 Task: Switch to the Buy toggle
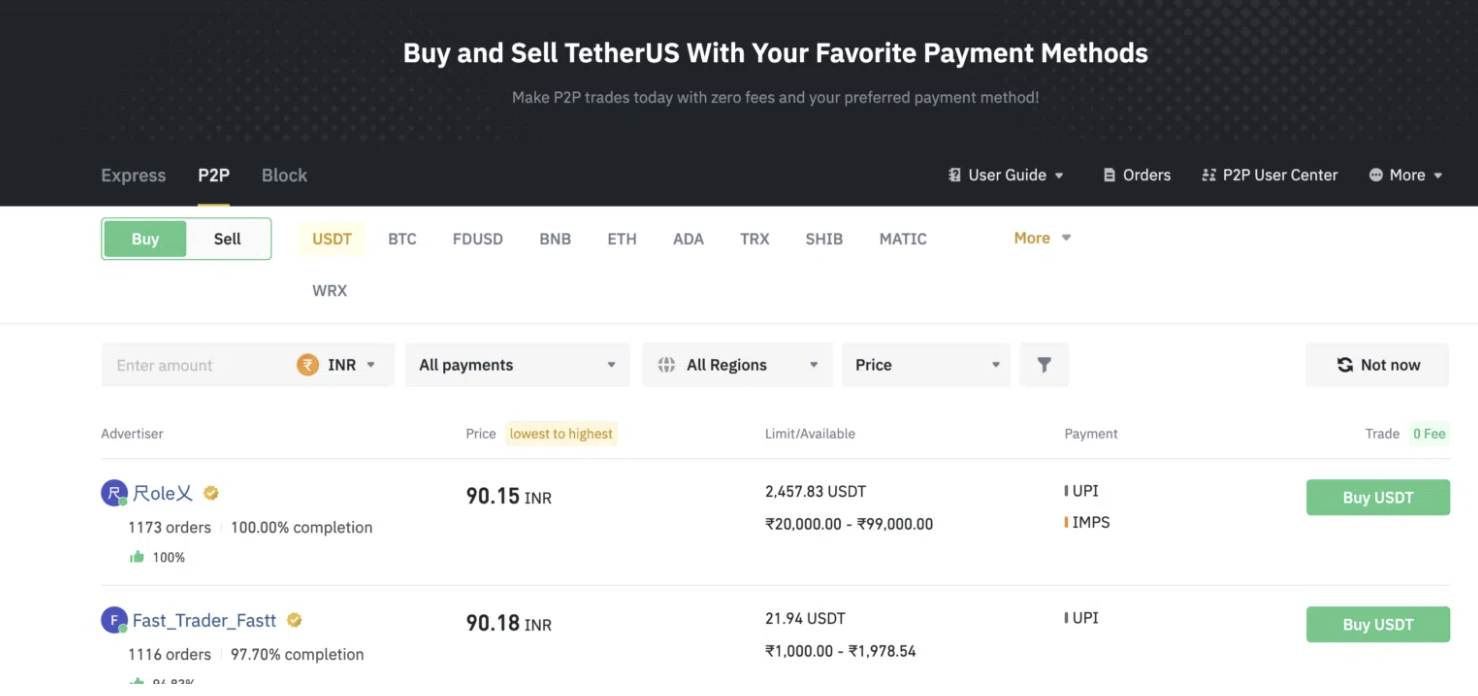tap(145, 239)
